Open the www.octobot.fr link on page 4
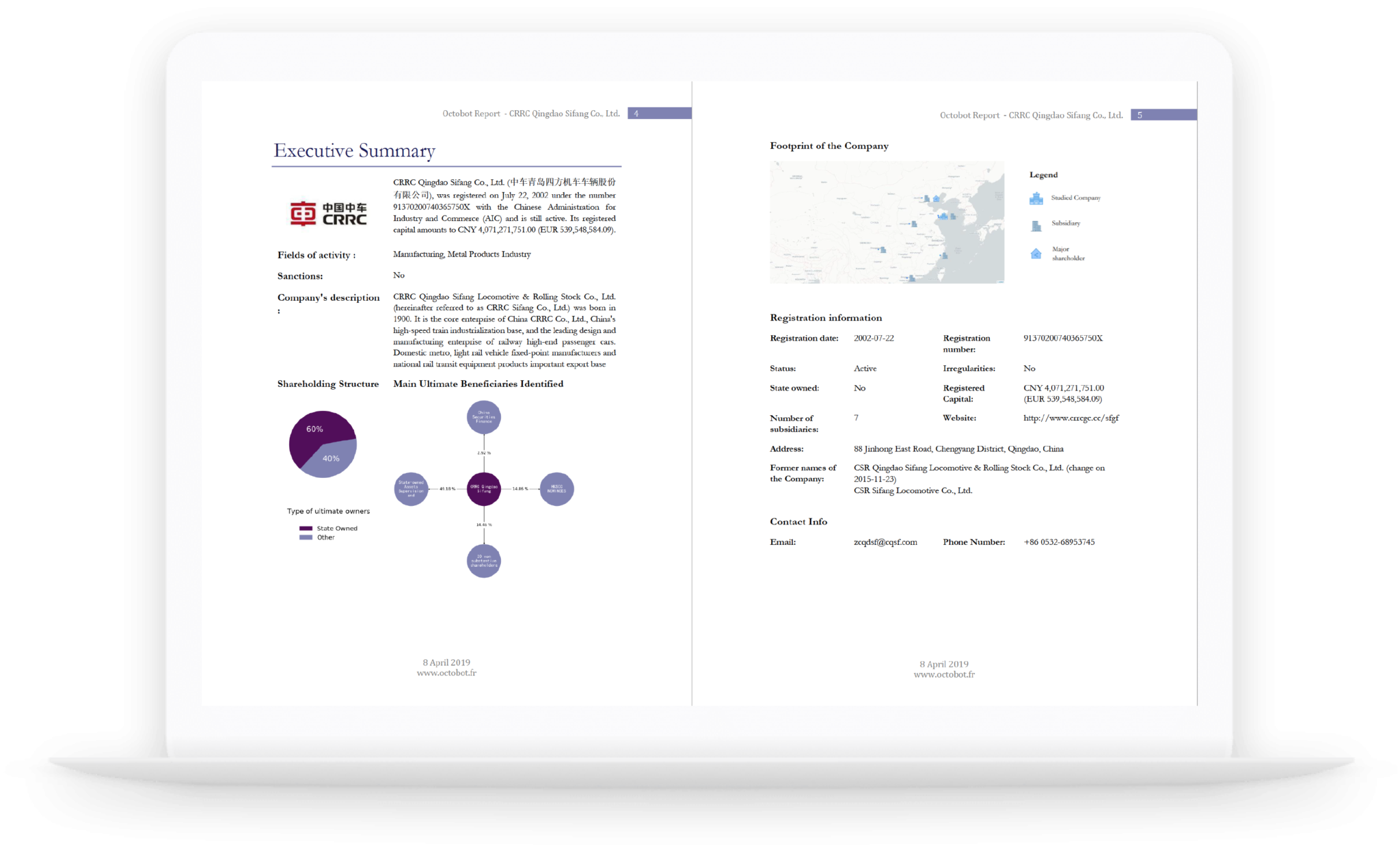Image resolution: width=1400 pixels, height=852 pixels. click(x=446, y=673)
